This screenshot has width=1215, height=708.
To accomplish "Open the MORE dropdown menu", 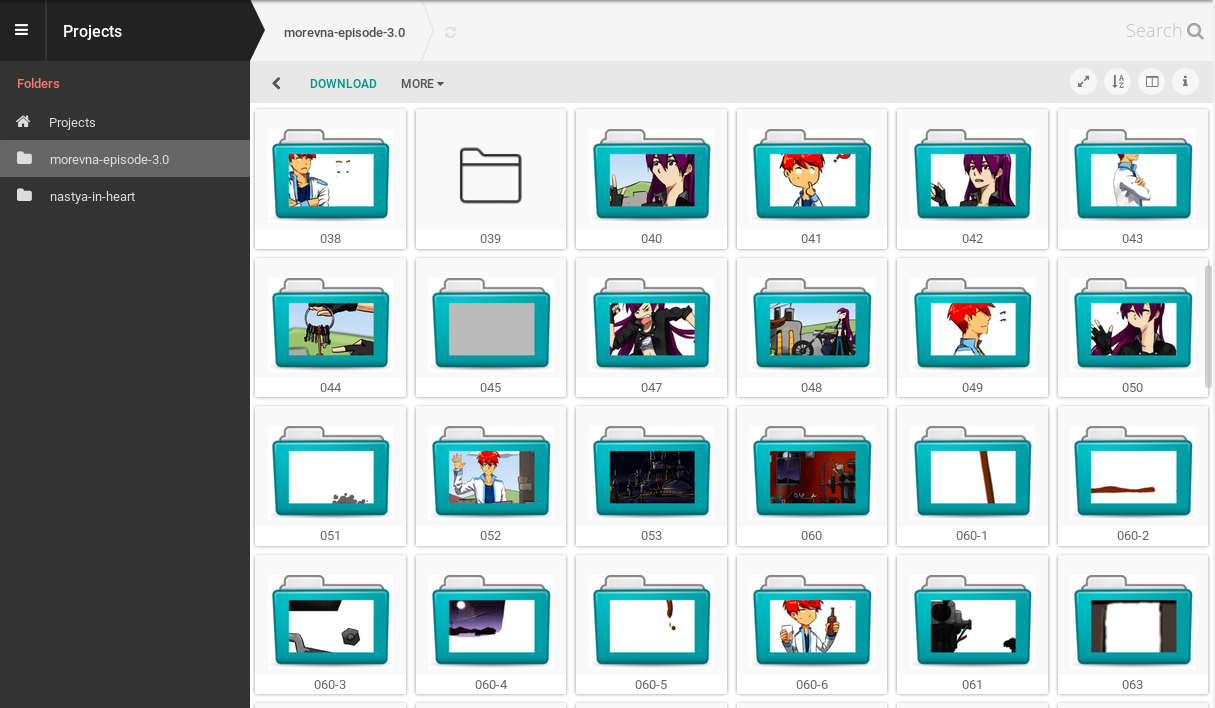I will (x=422, y=84).
